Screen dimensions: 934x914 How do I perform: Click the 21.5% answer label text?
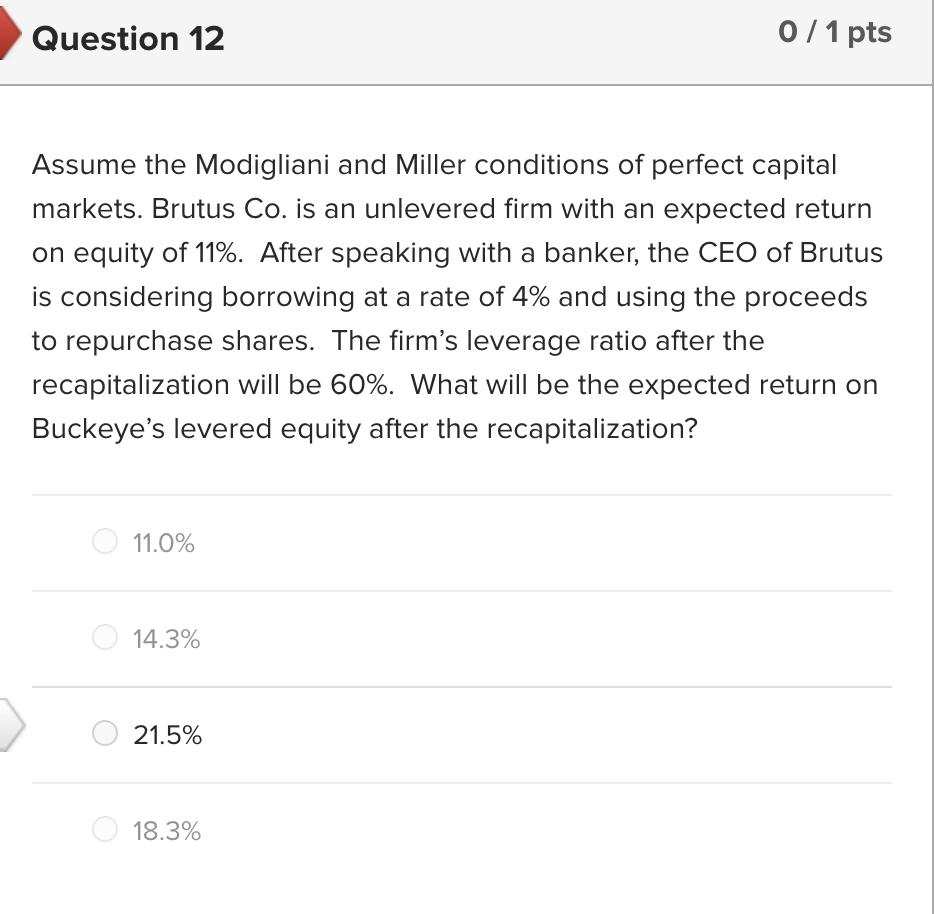tap(168, 735)
